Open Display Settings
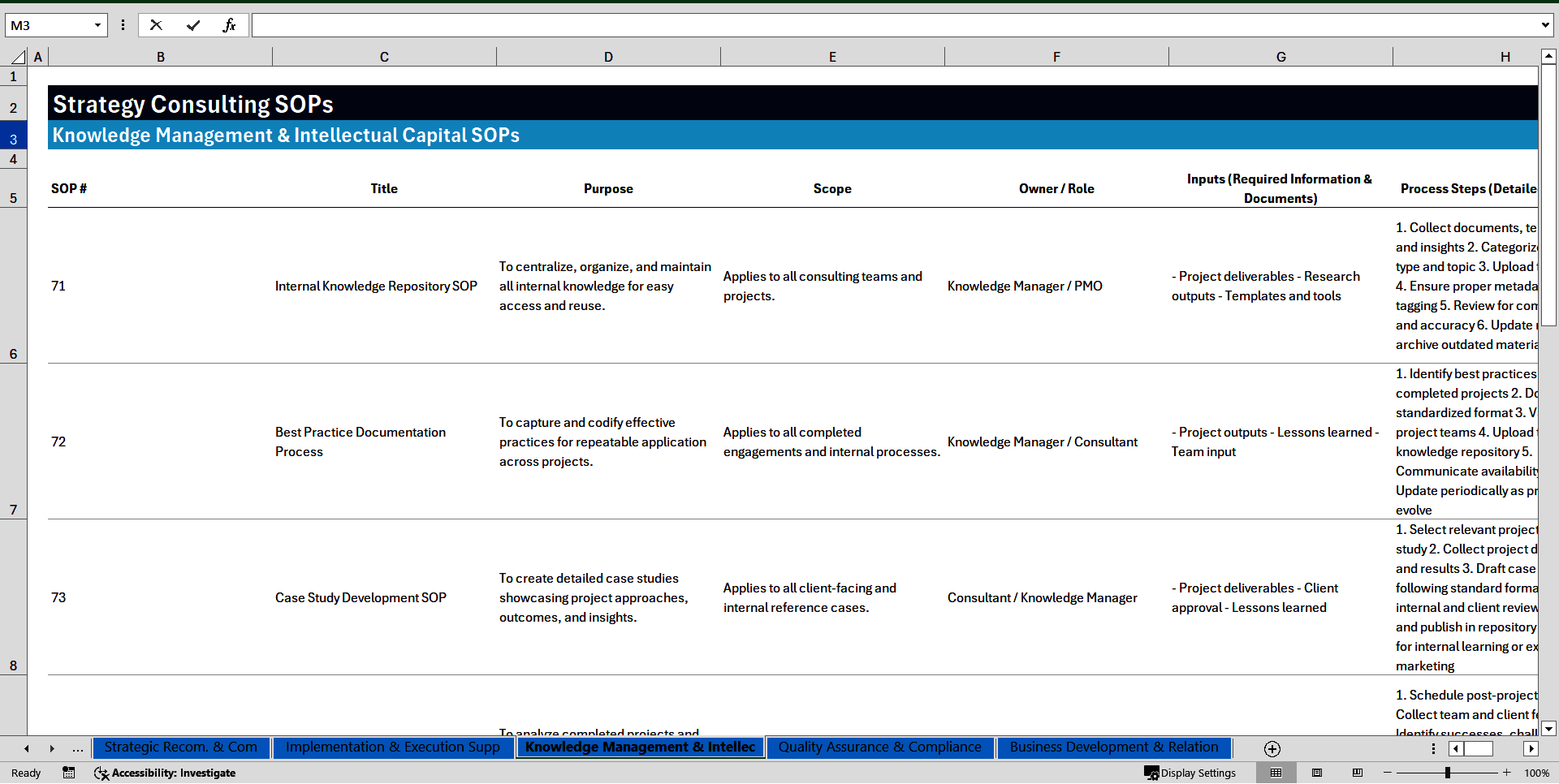 click(x=1190, y=773)
